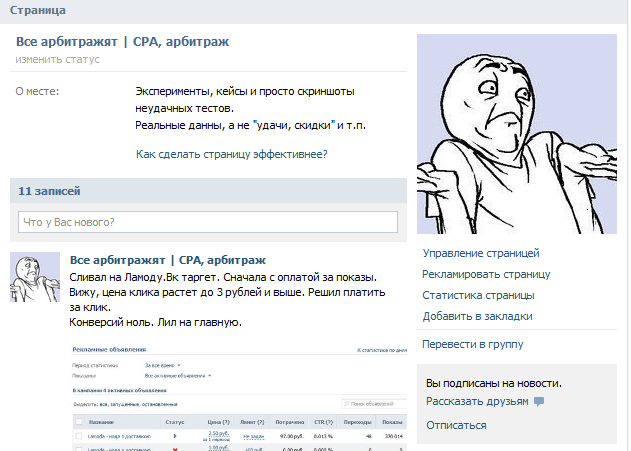The height and width of the screenshot is (451, 631).
Task: Click the Статус column header
Action: tap(175, 422)
